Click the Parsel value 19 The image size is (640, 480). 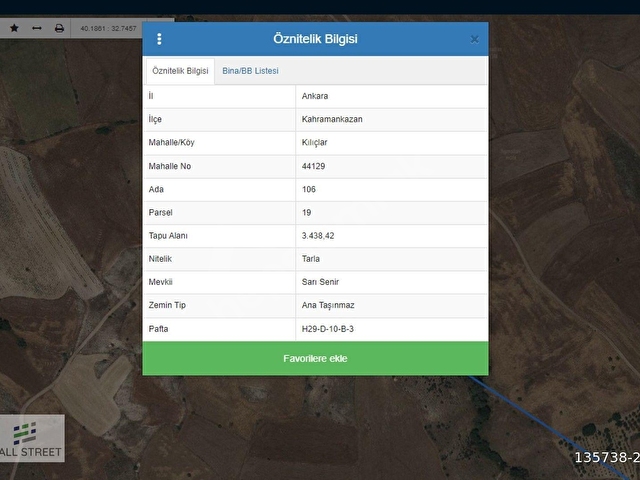click(307, 213)
